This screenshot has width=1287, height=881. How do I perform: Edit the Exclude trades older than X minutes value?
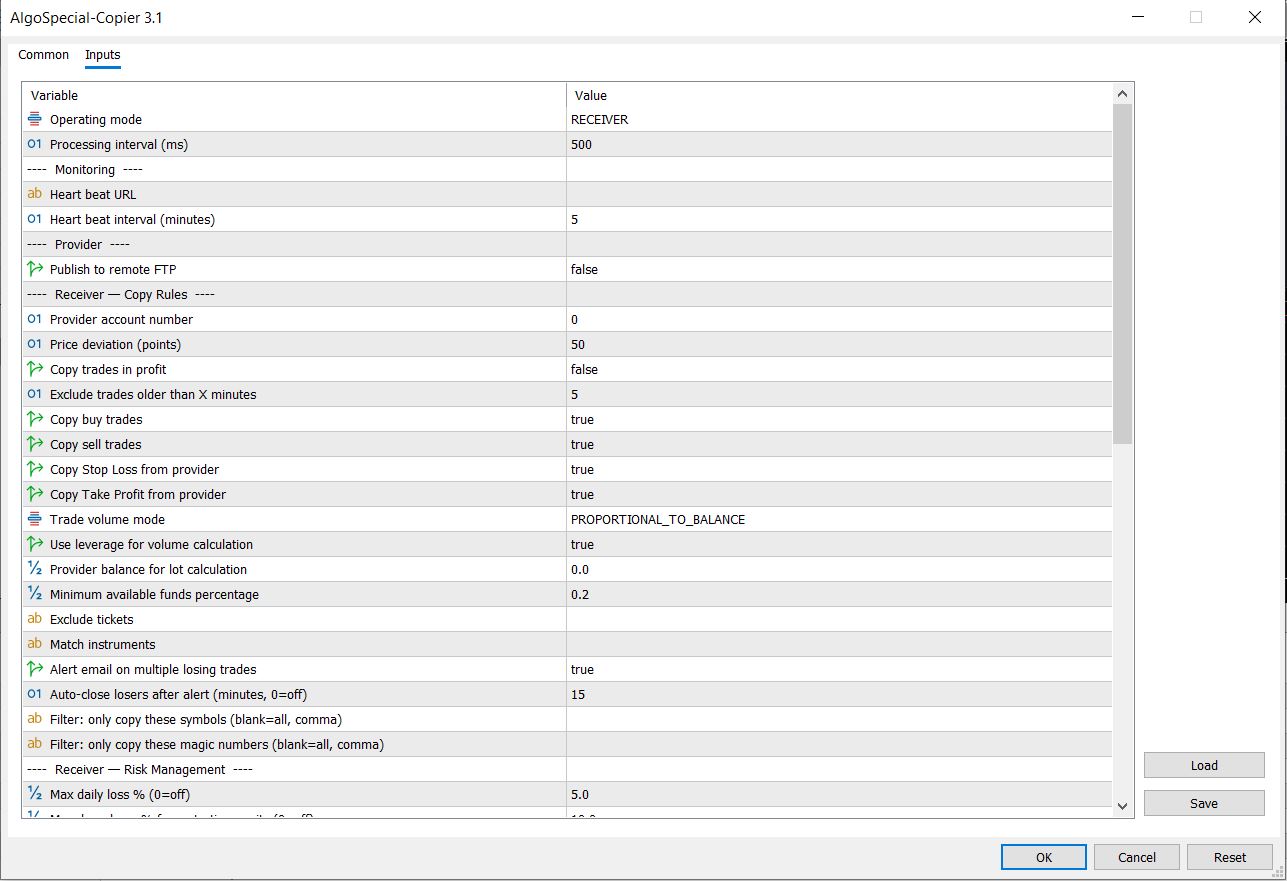[839, 394]
